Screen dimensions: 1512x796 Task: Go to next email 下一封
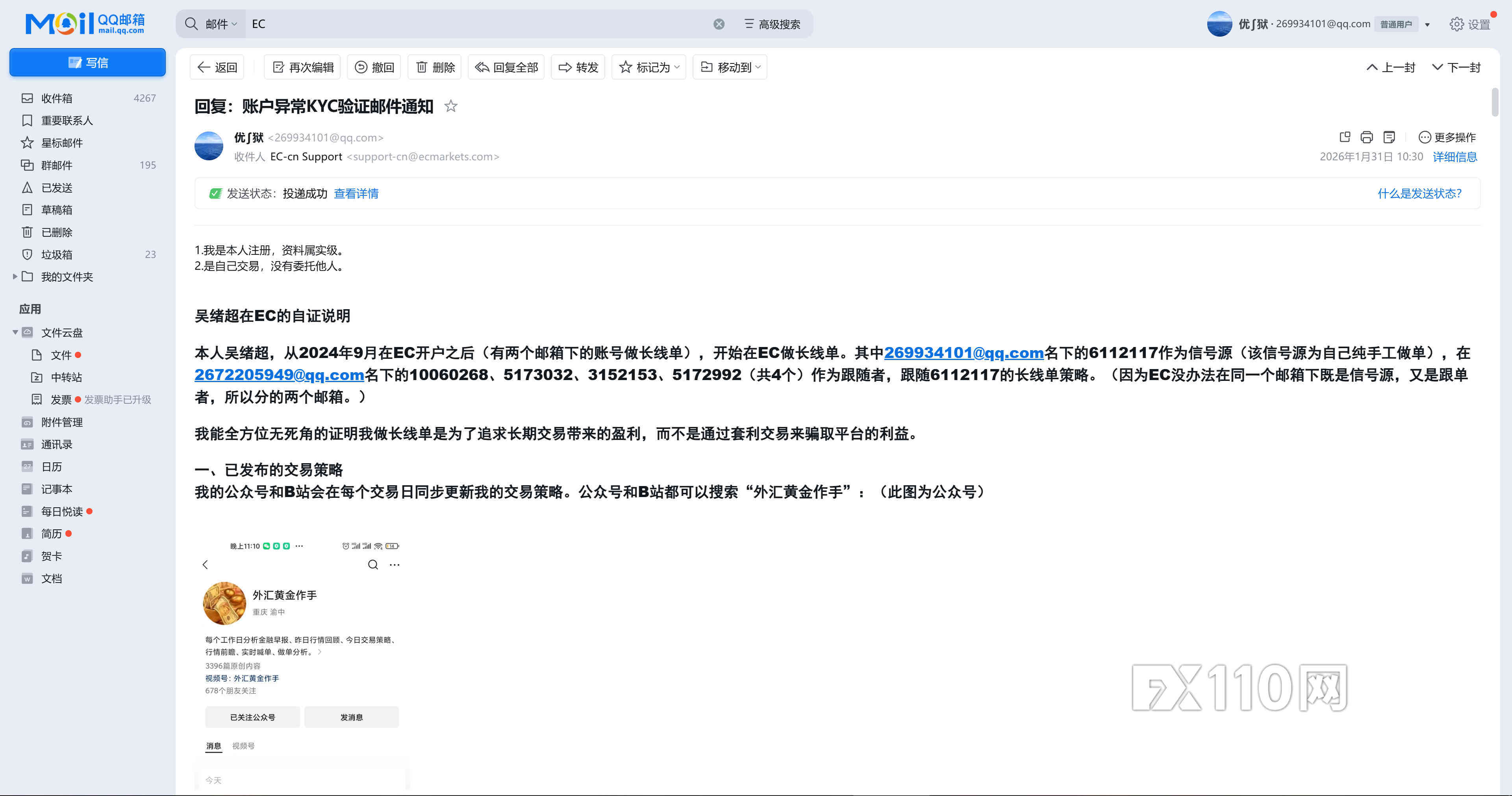point(1456,67)
